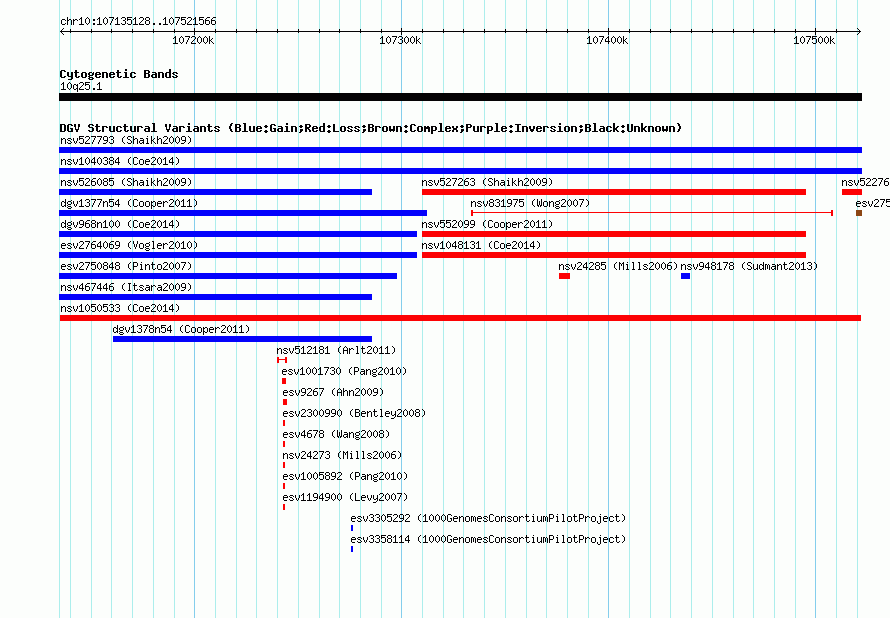This screenshot has height=618, width=890.
Task: Click the 10q25.1 black cytogenetic band
Action: click(x=460, y=97)
